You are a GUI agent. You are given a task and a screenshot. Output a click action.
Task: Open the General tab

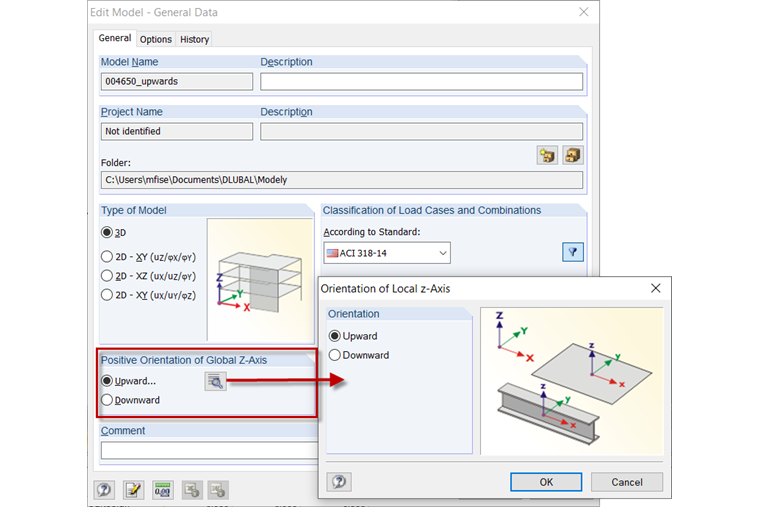(114, 38)
